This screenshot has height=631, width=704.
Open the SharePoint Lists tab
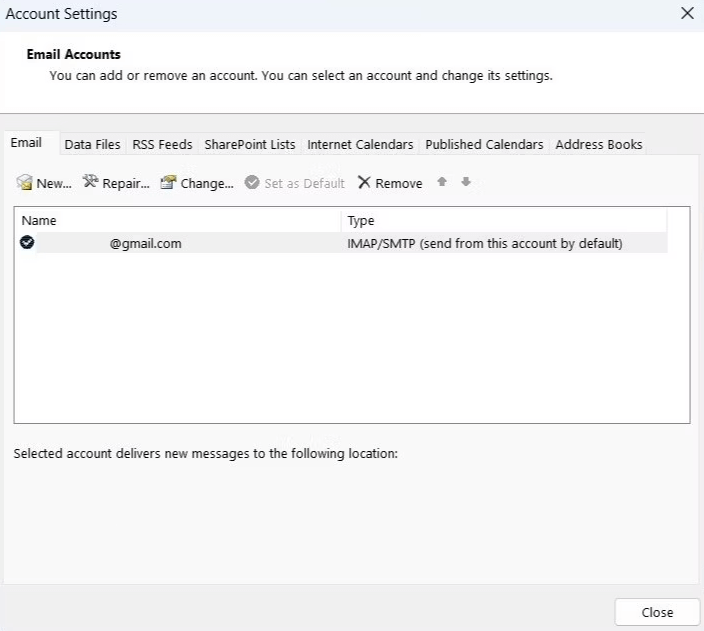250,144
